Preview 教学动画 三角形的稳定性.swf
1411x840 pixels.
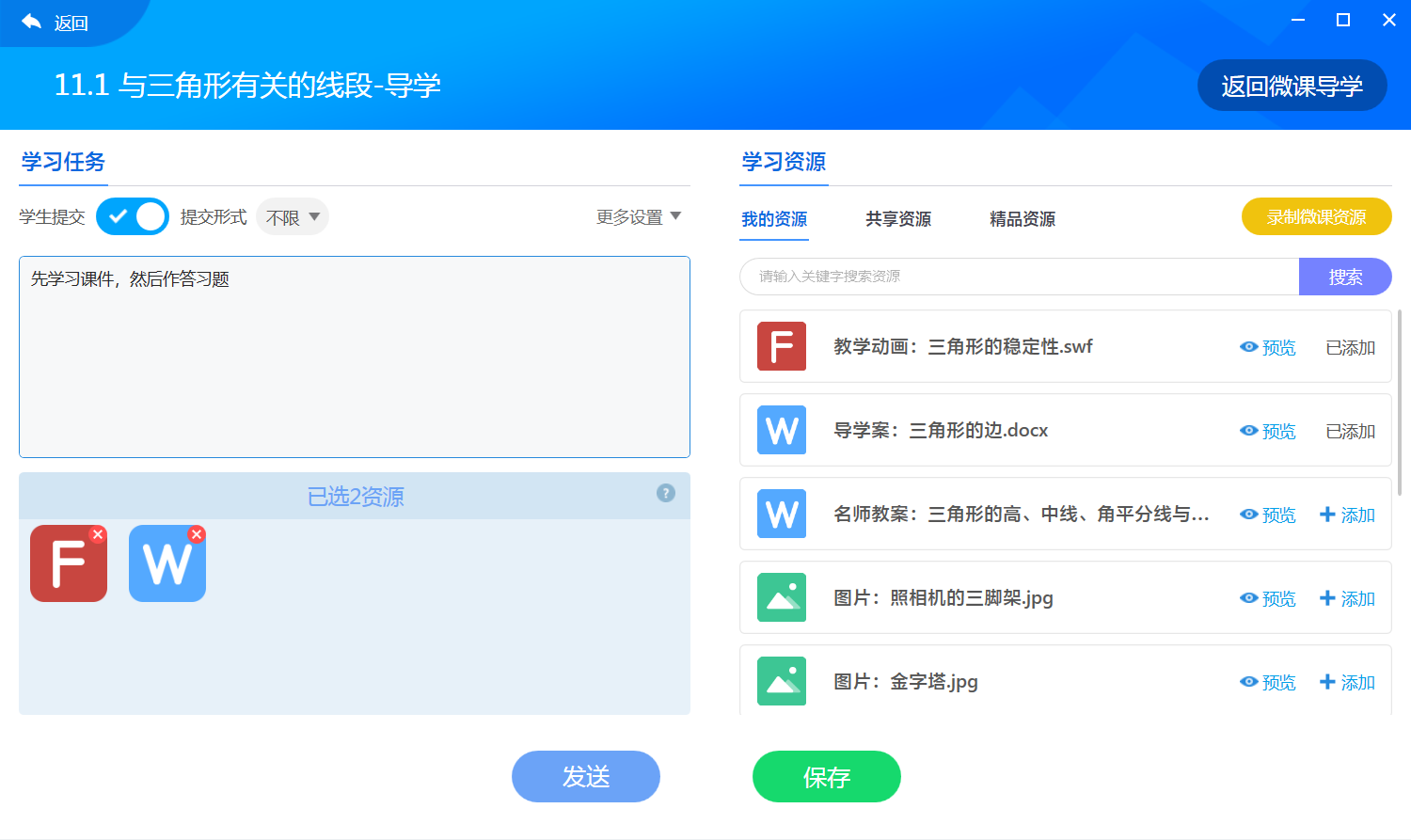click(x=1267, y=347)
